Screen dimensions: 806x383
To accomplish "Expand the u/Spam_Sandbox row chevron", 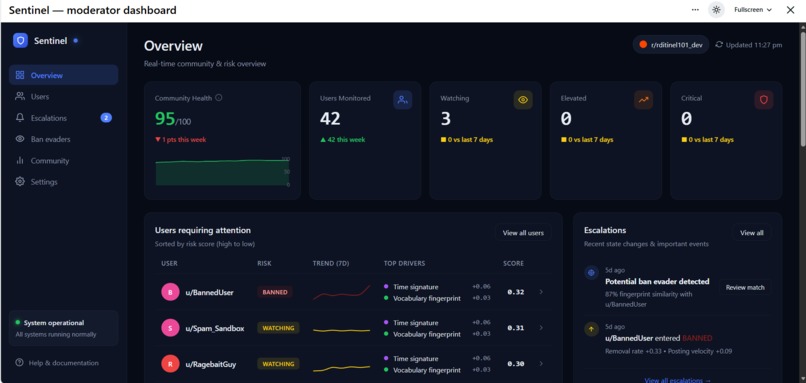I will [541, 328].
